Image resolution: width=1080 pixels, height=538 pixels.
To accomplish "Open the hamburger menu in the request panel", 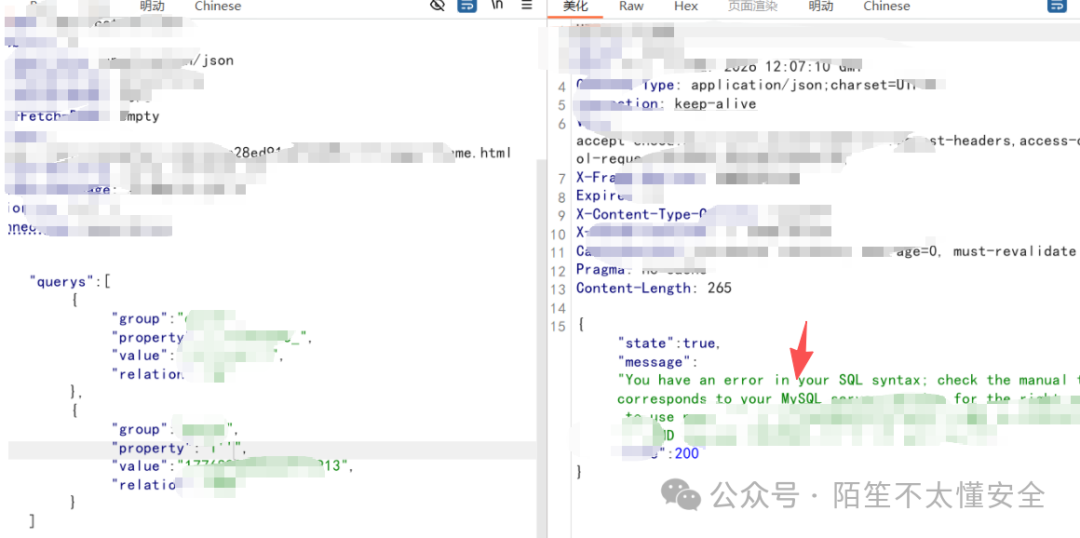I will coord(527,6).
